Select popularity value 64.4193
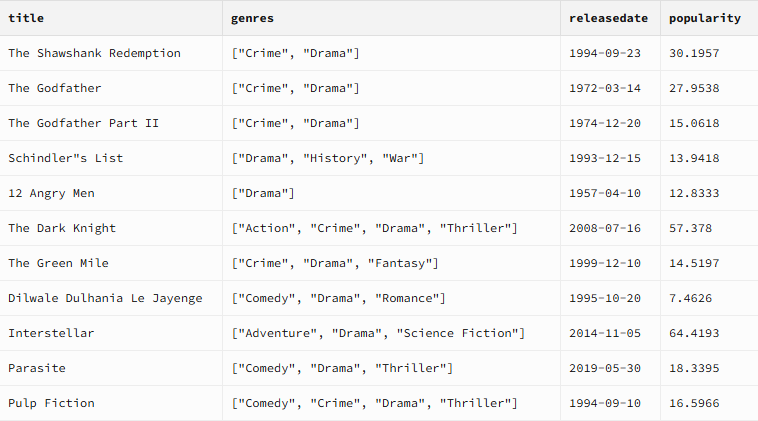This screenshot has width=758, height=421. point(709,333)
